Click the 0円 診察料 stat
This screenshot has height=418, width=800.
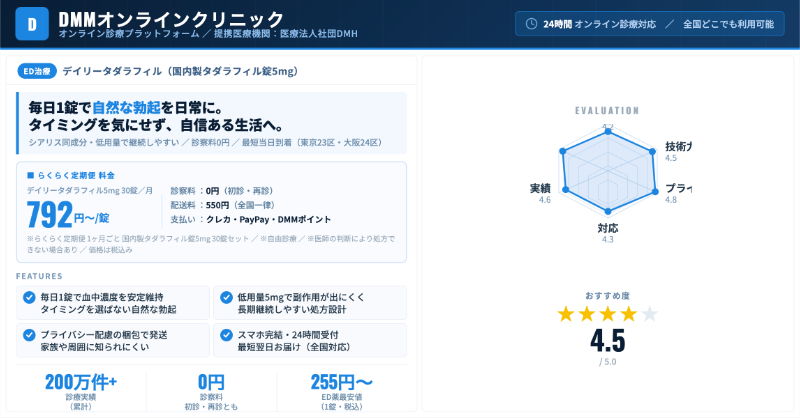(x=211, y=386)
